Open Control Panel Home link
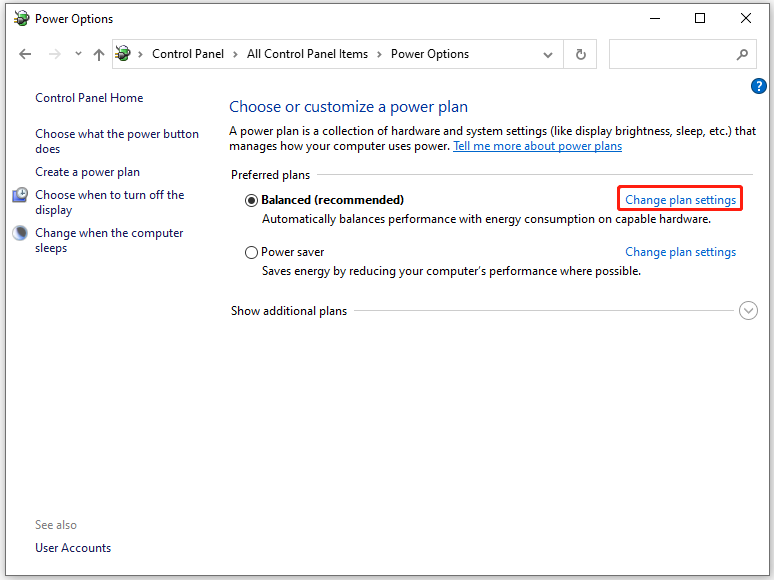 pyautogui.click(x=89, y=98)
